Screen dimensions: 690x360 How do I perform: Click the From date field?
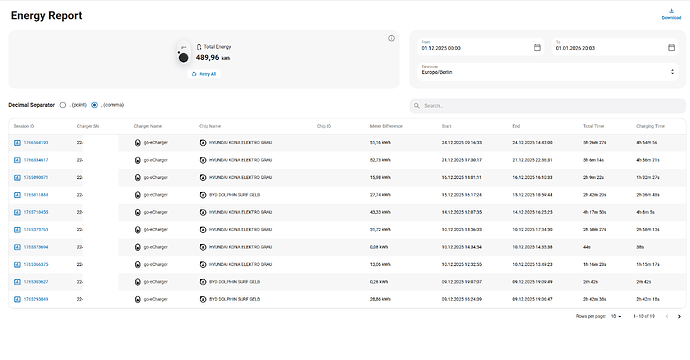[x=481, y=47]
